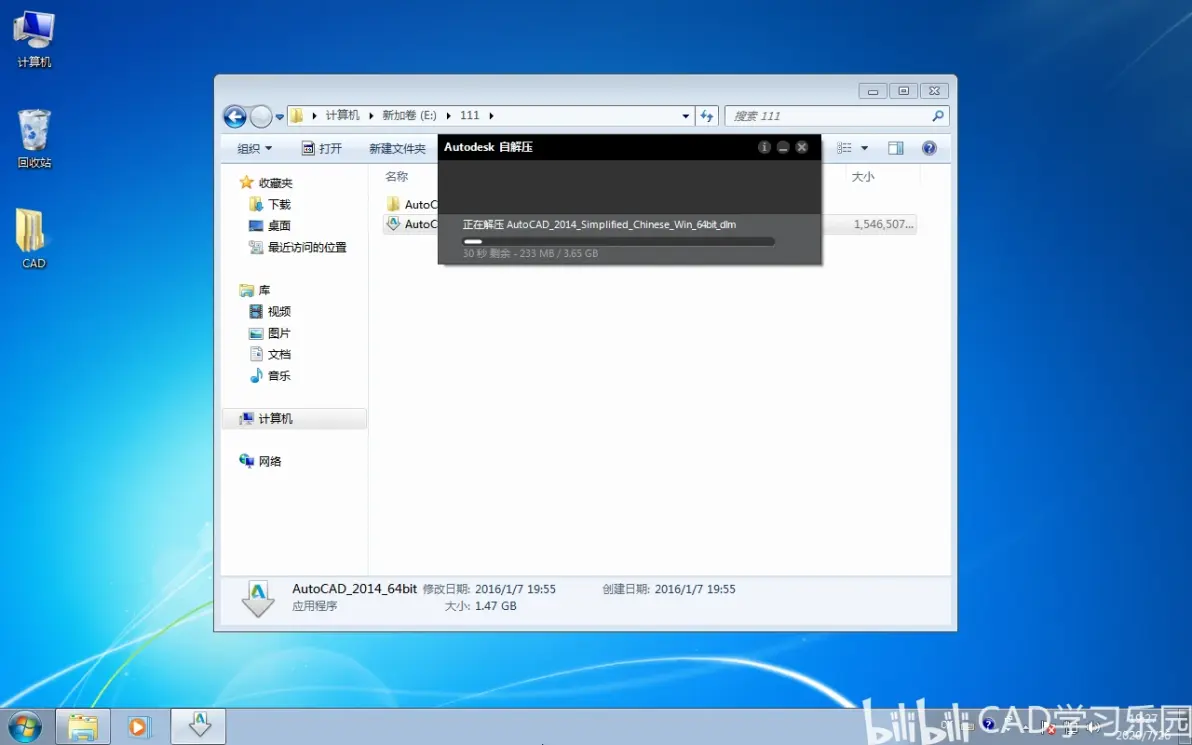The image size is (1192, 745).
Task: Refresh the 111 folder view
Action: tap(707, 116)
